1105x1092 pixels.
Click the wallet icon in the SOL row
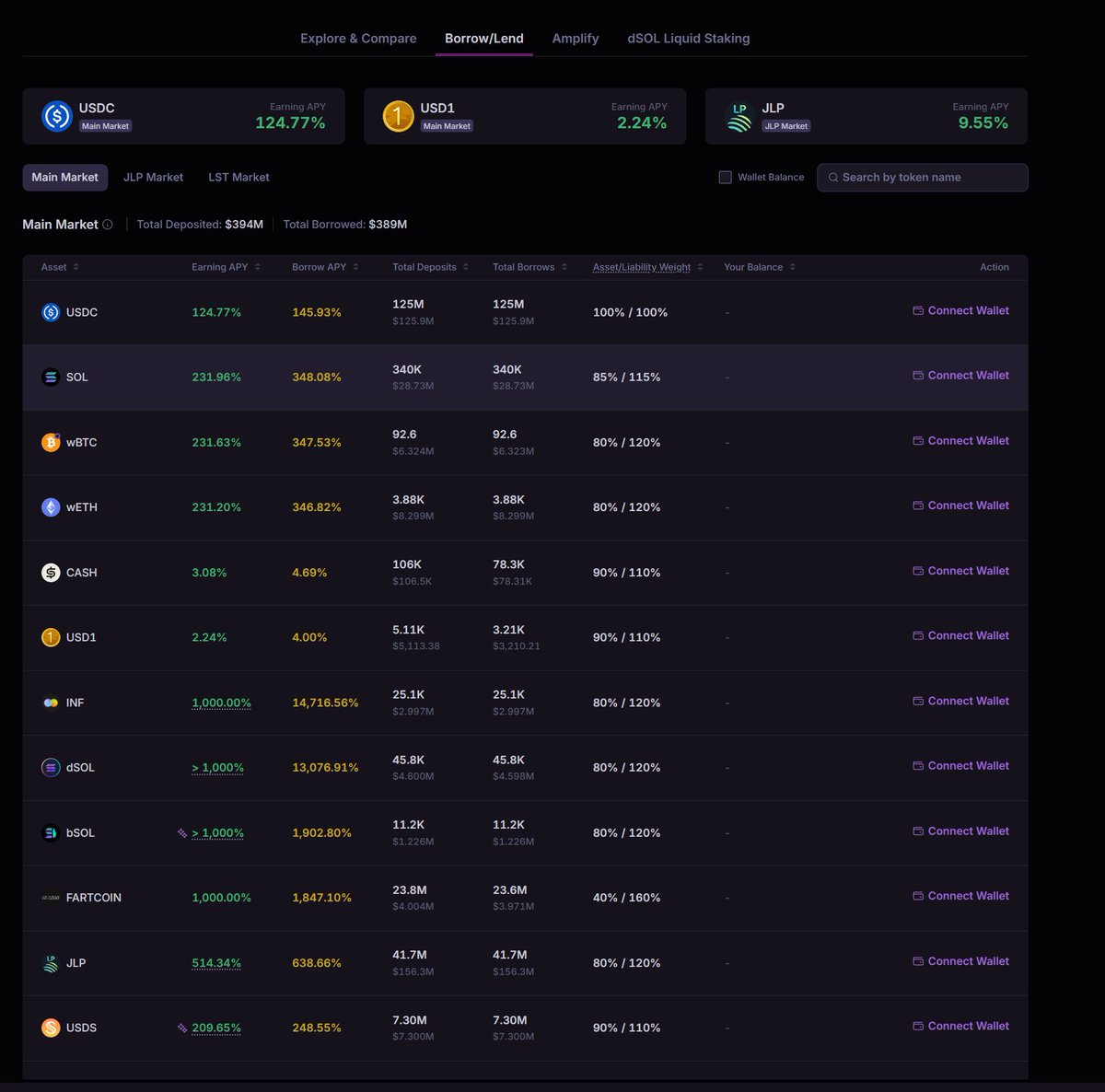tap(918, 375)
